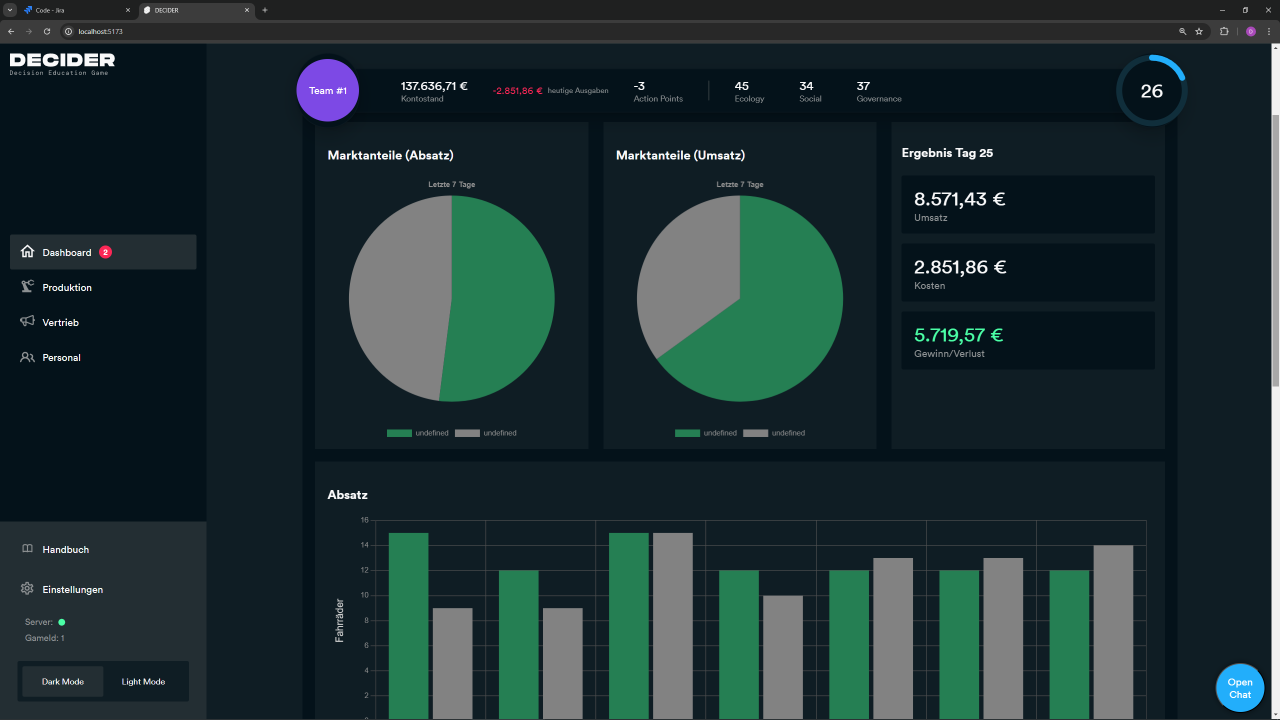Open the Chrome three-dot menu

[x=1269, y=31]
